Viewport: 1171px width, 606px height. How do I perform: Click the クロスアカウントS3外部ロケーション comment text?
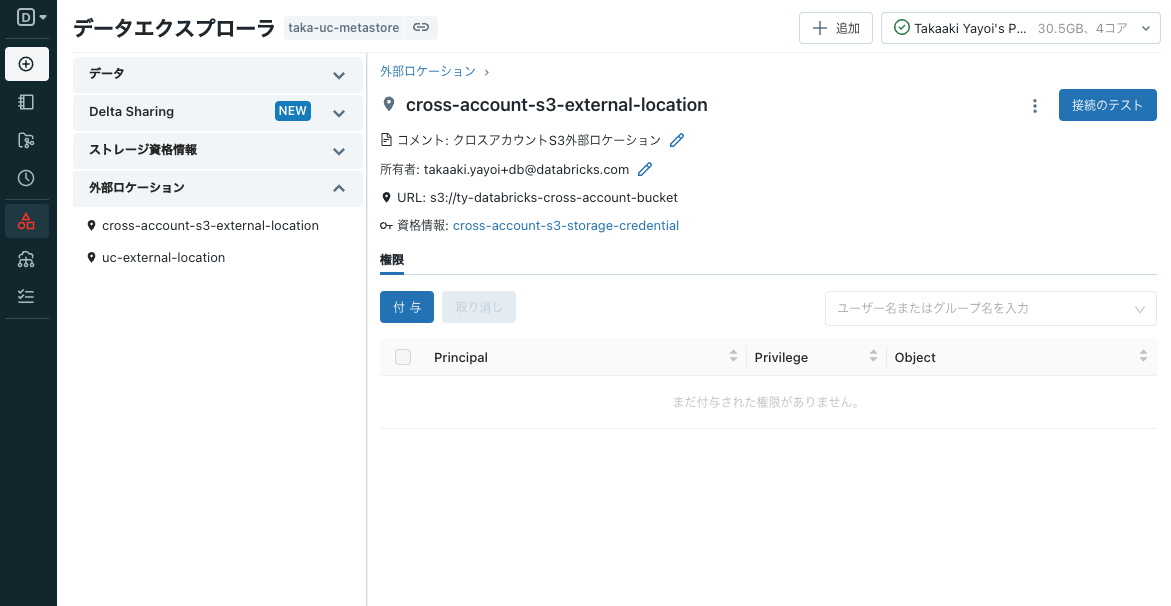click(557, 140)
